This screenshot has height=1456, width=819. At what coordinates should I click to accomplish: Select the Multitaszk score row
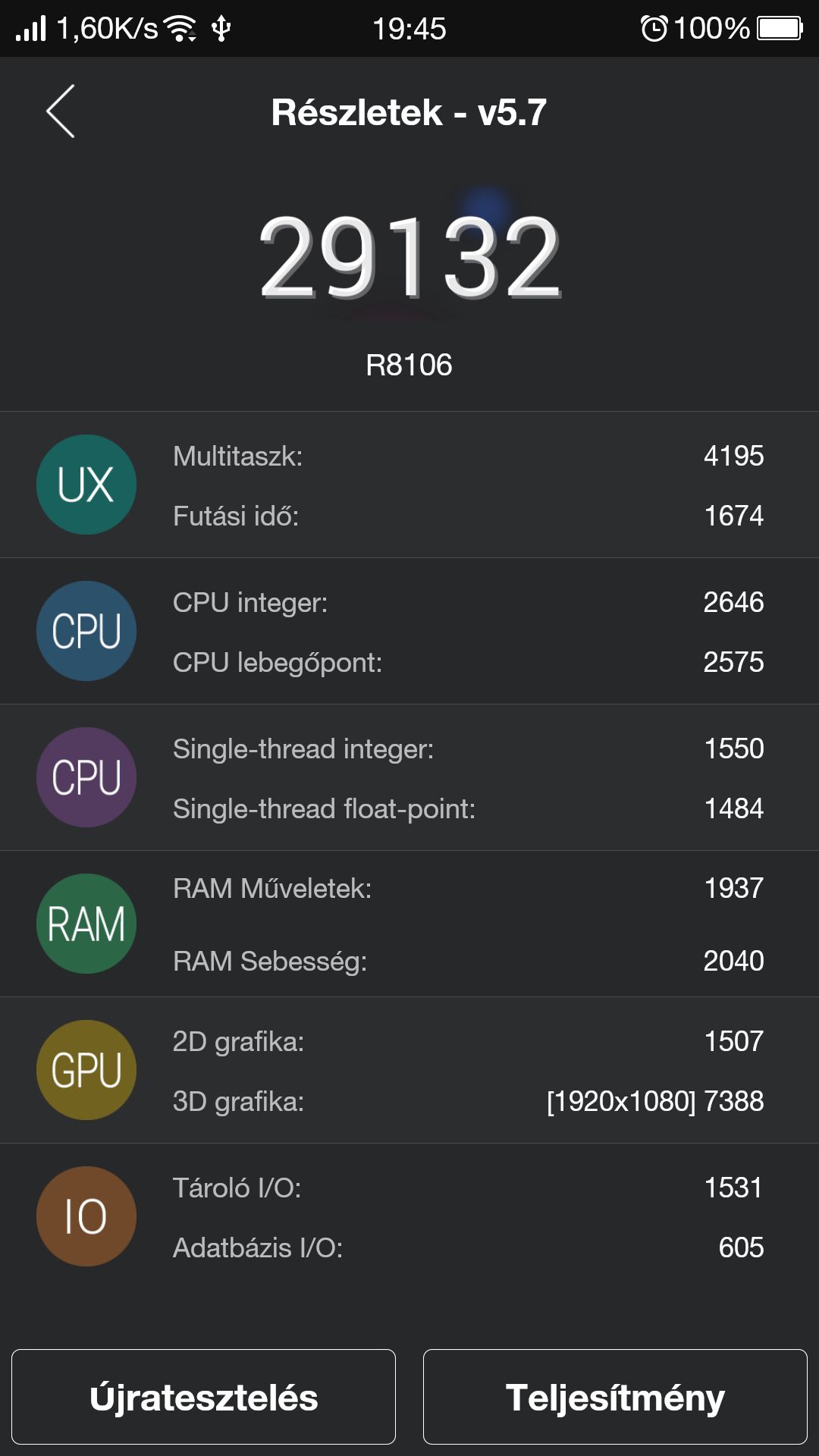[467, 456]
